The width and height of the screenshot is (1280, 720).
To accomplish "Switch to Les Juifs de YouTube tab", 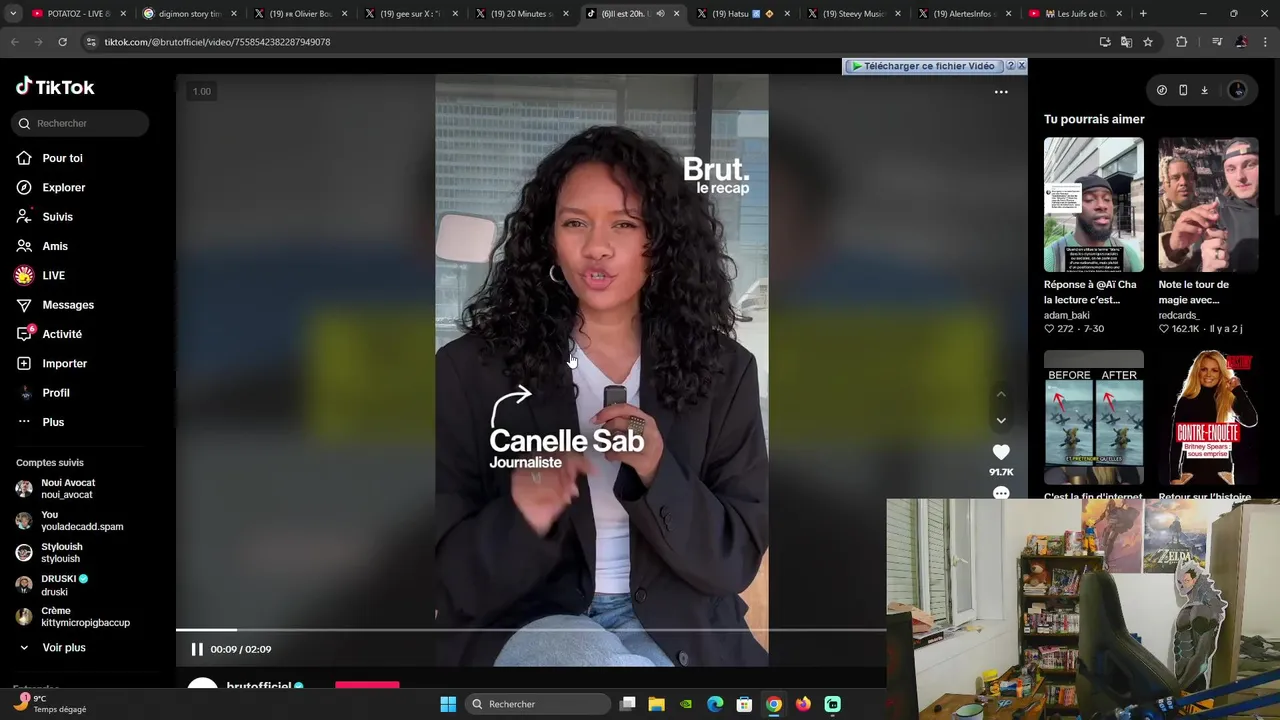I will (x=1074, y=14).
